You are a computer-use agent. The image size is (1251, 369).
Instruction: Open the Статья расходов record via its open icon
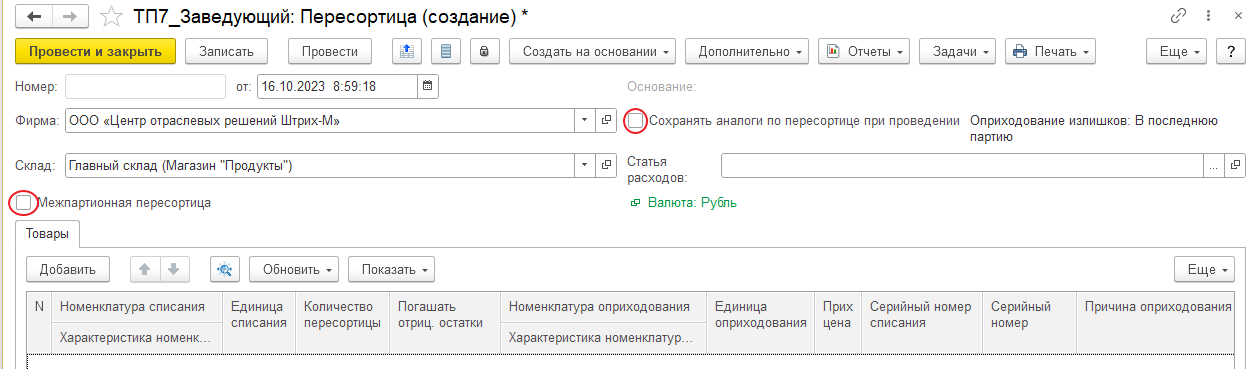(1235, 165)
